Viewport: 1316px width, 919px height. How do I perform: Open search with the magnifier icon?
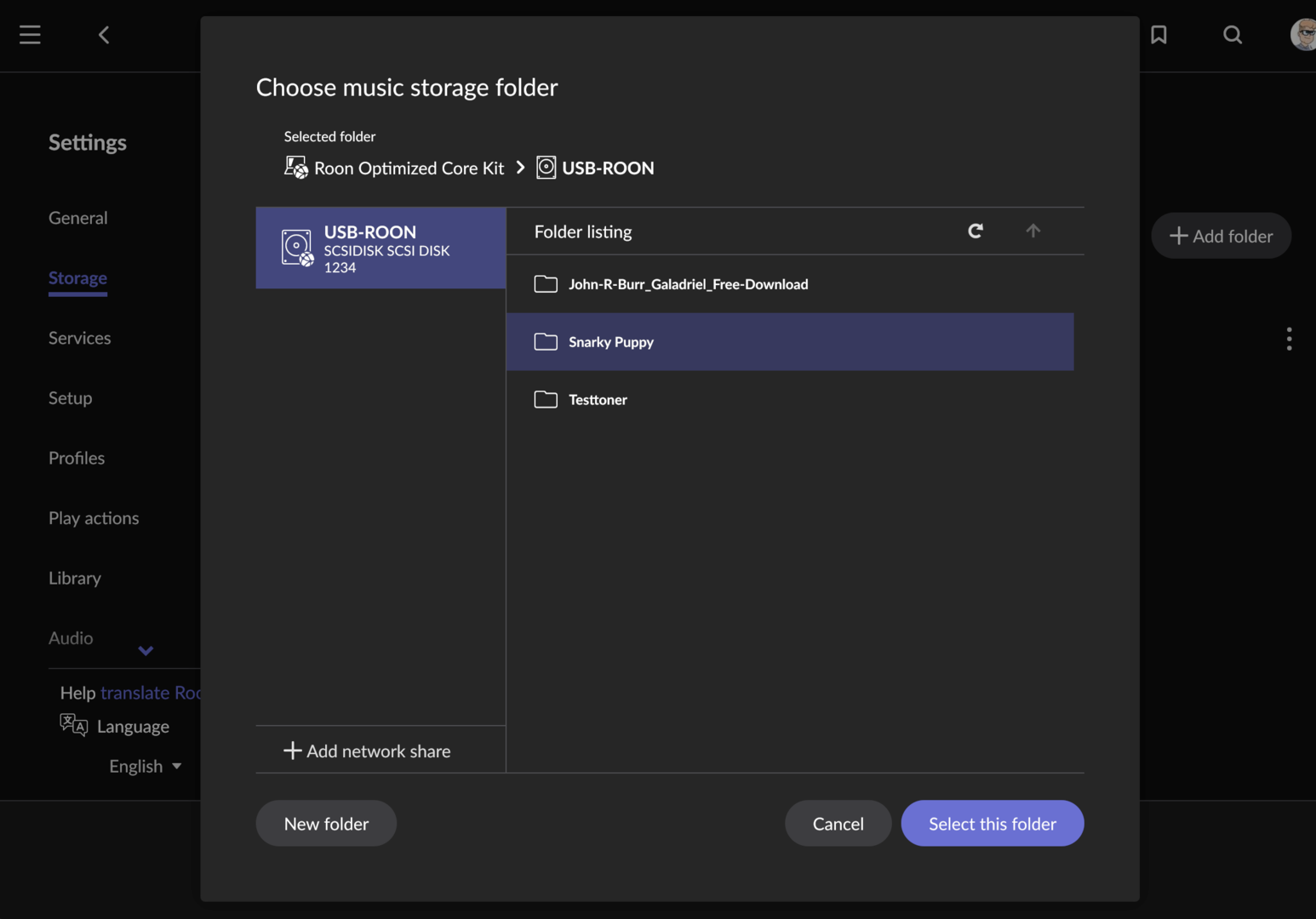pos(1233,35)
